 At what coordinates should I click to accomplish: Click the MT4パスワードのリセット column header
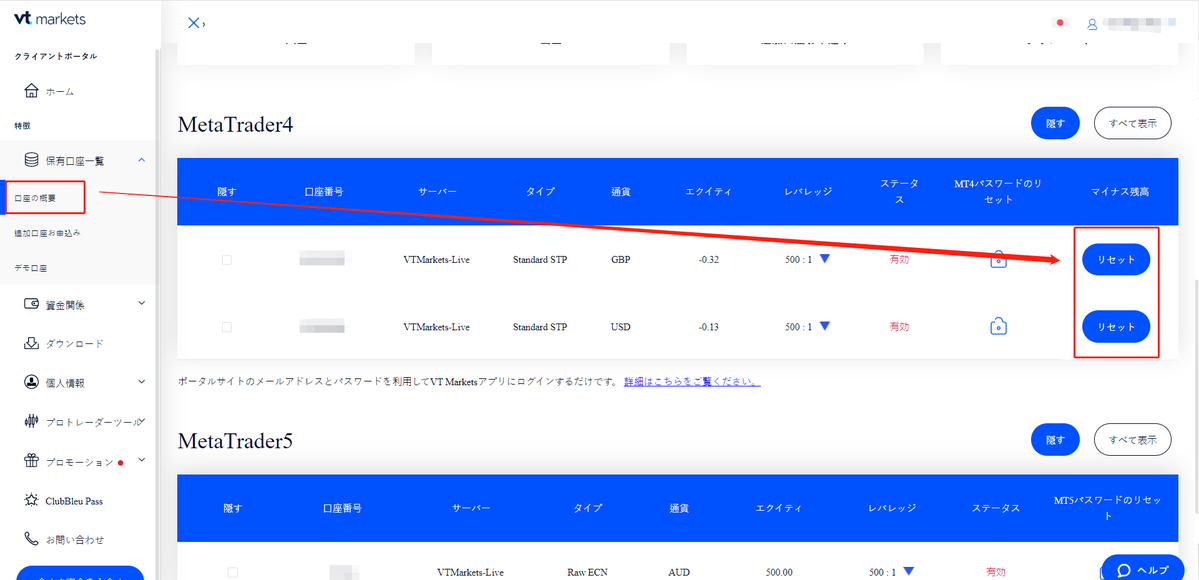pyautogui.click(x=999, y=191)
